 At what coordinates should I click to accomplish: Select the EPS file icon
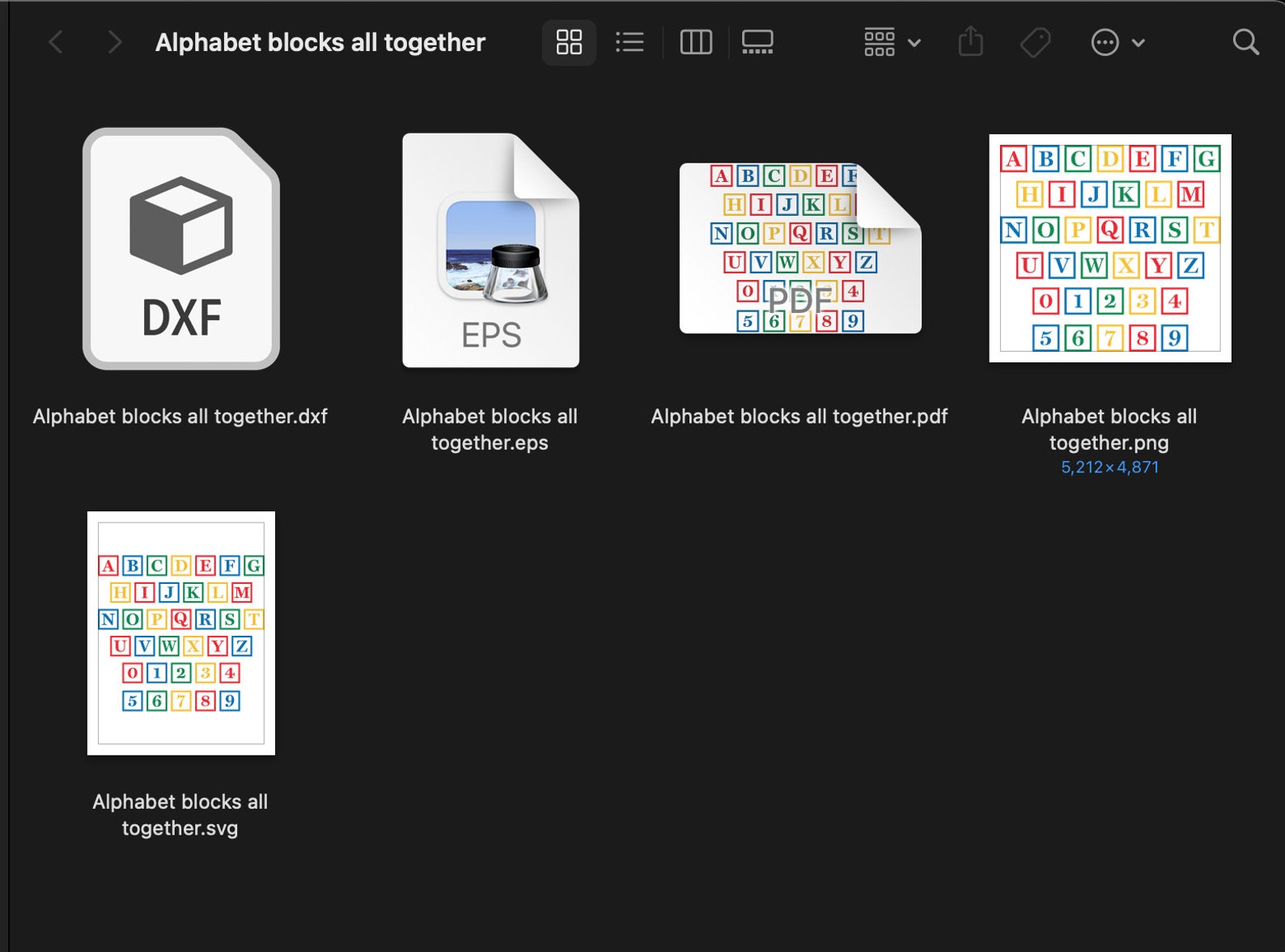[x=490, y=250]
